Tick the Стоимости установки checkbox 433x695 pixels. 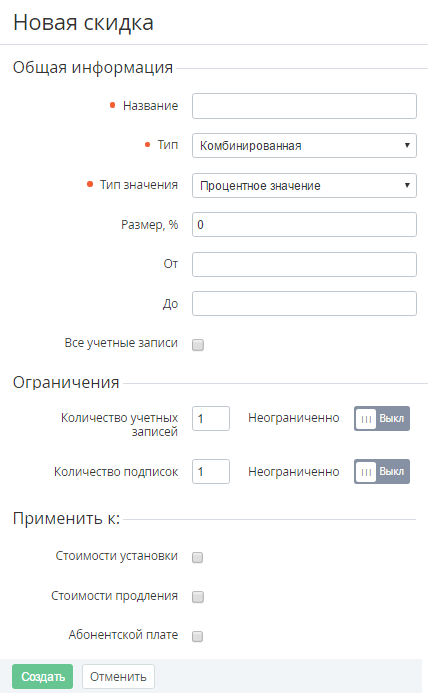tap(198, 557)
